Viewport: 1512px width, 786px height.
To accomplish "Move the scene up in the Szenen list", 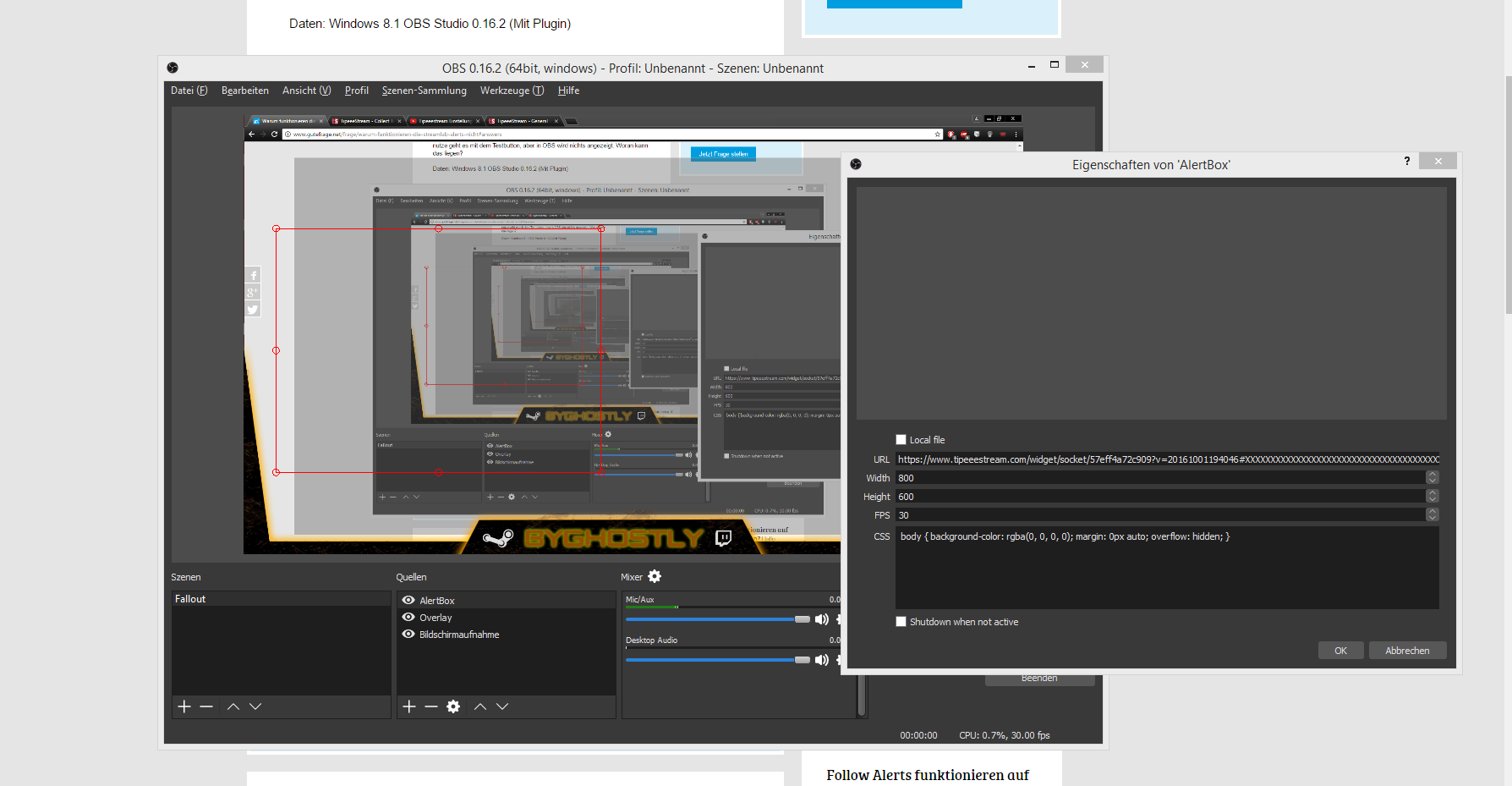I will tap(233, 706).
